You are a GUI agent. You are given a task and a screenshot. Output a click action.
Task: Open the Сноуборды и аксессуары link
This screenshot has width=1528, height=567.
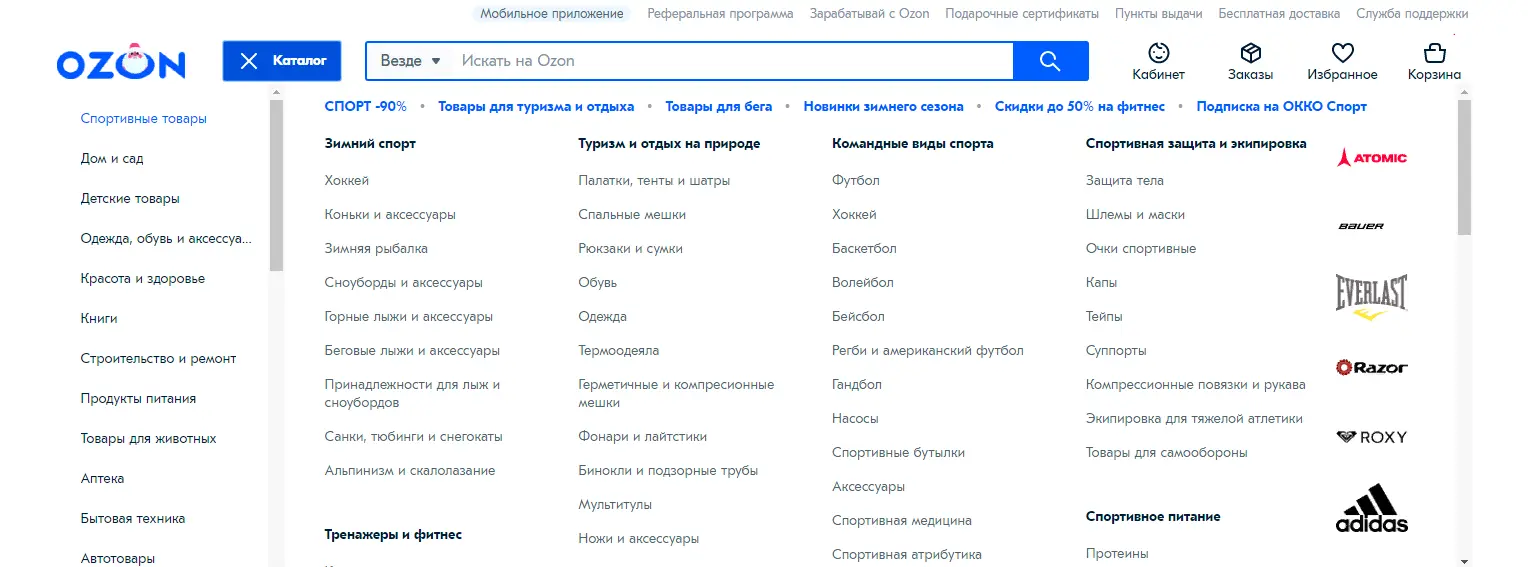(x=403, y=283)
